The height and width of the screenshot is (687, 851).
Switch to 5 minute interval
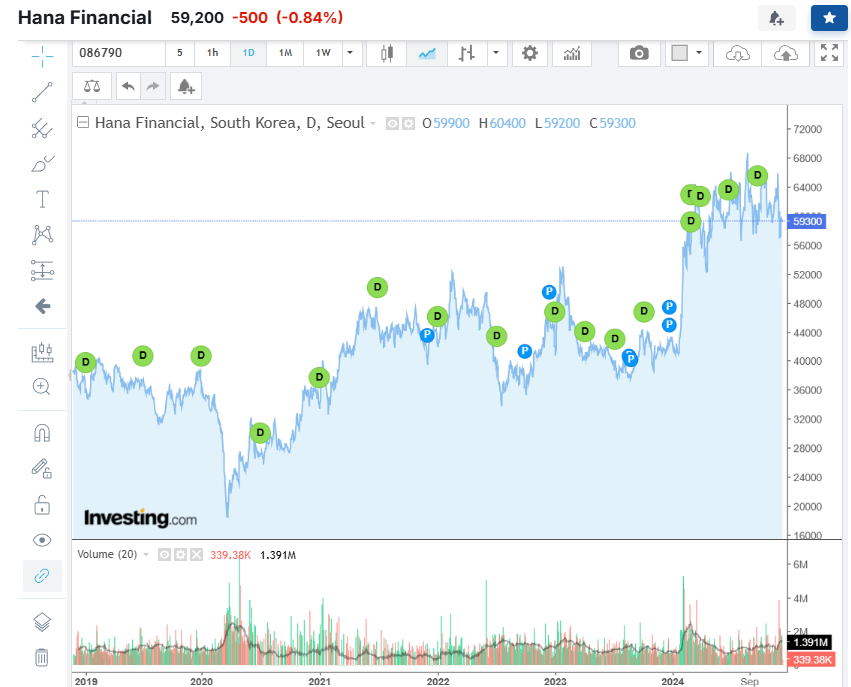pos(180,53)
